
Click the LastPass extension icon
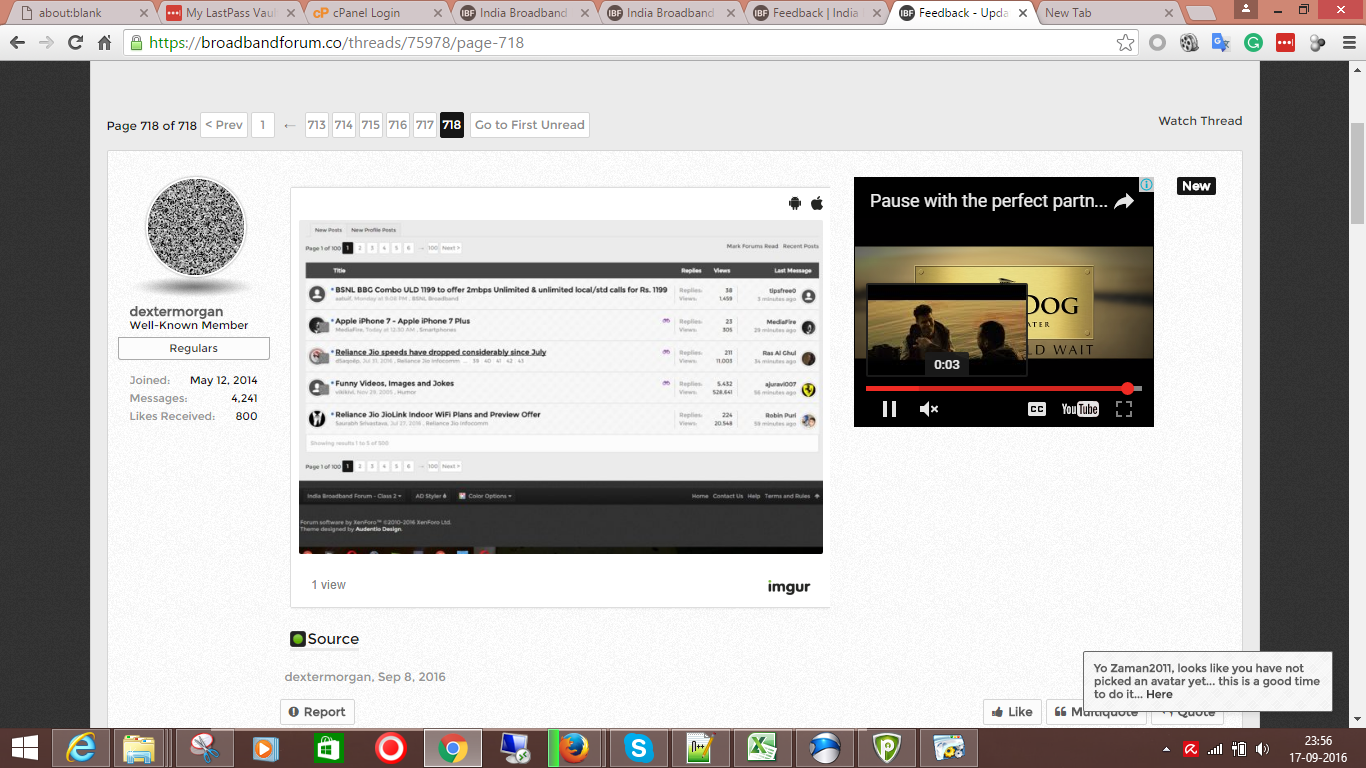tap(1285, 43)
